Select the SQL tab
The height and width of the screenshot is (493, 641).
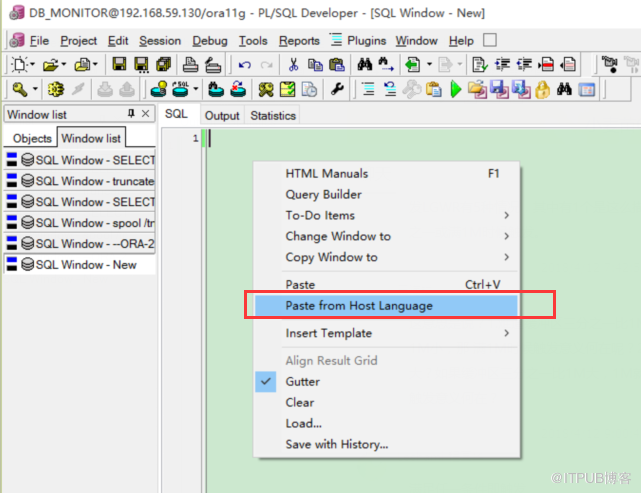(176, 114)
